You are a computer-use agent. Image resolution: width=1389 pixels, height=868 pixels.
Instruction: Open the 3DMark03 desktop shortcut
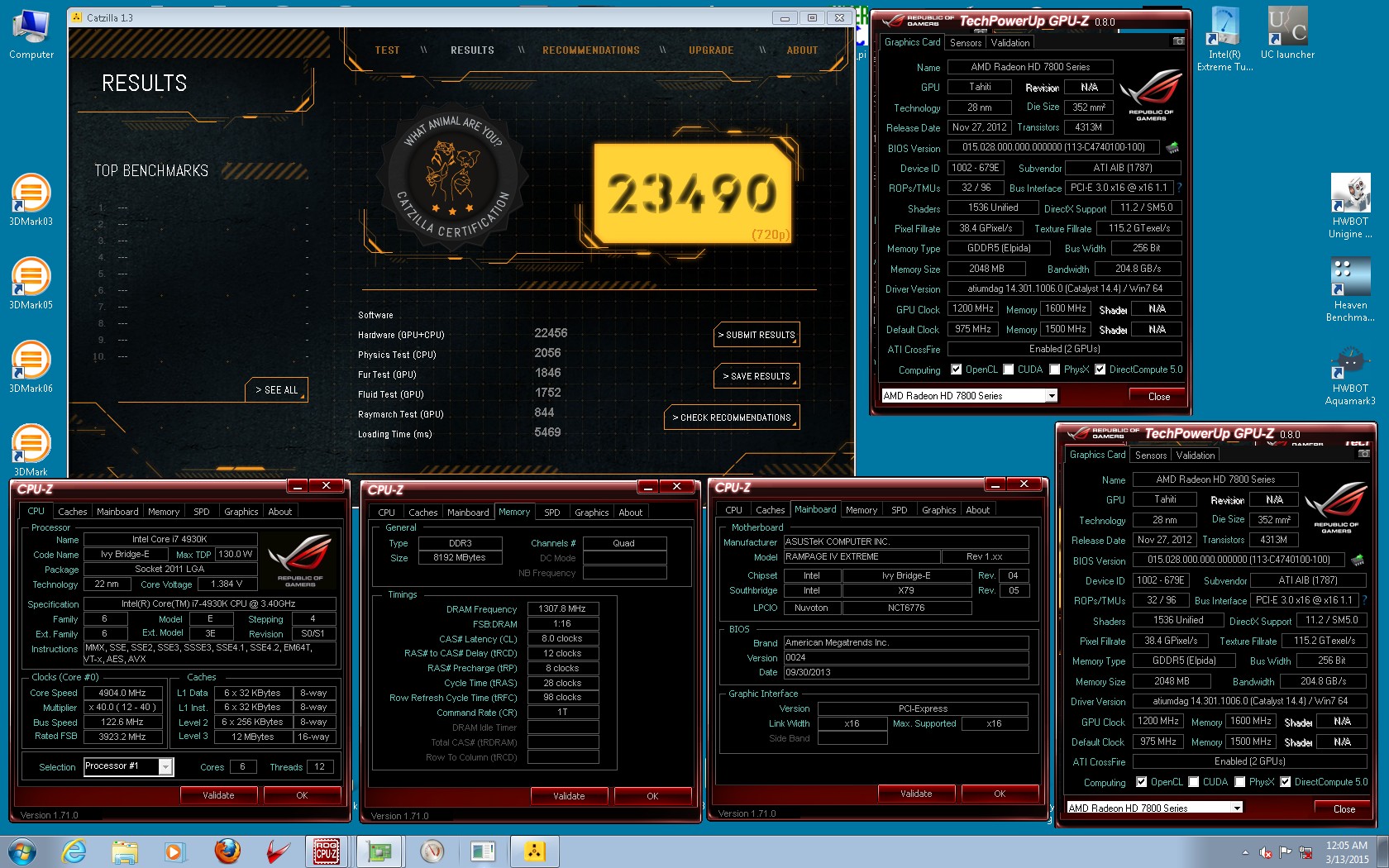pyautogui.click(x=31, y=199)
